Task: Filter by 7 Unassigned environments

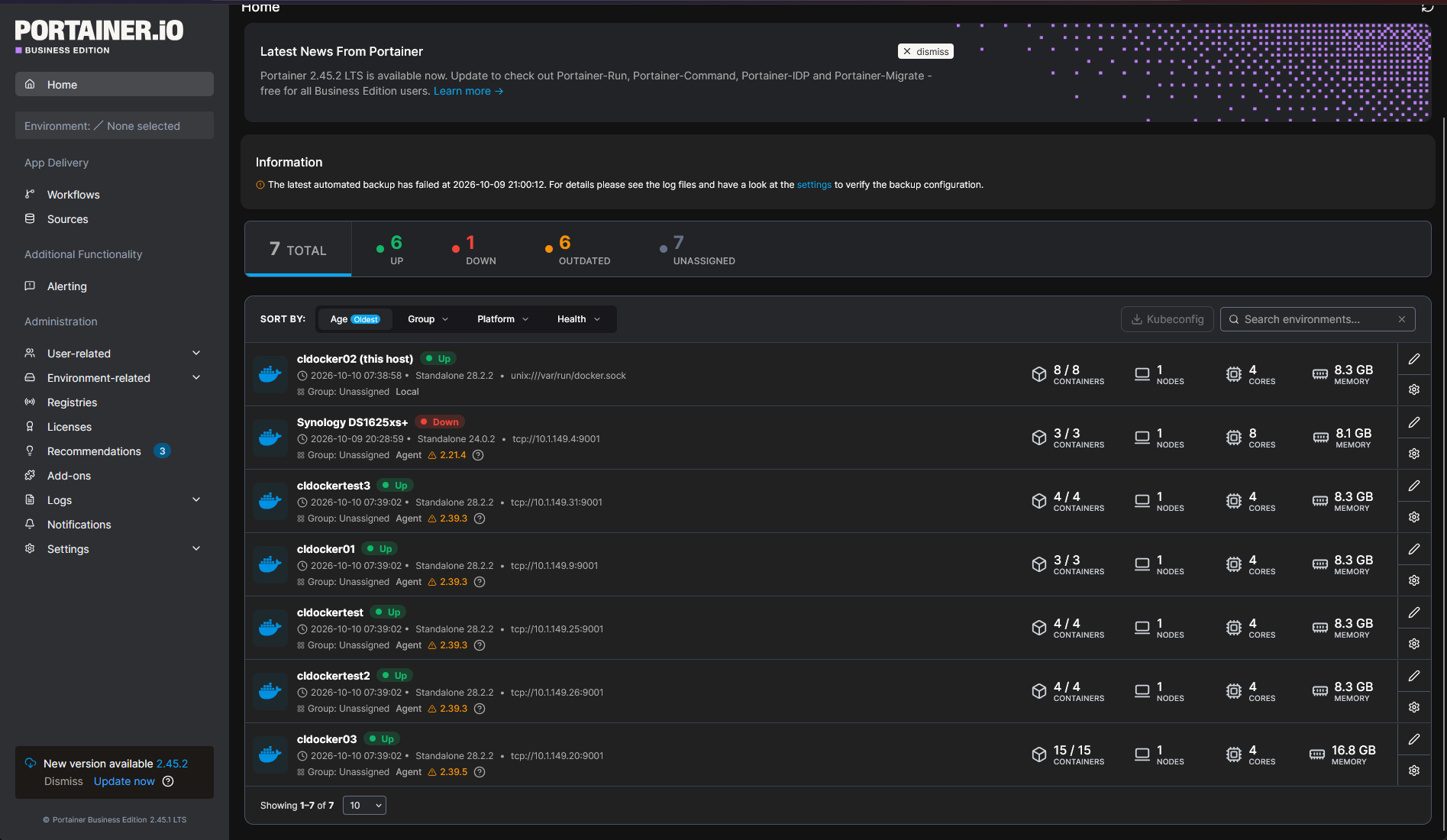Action: click(x=697, y=250)
